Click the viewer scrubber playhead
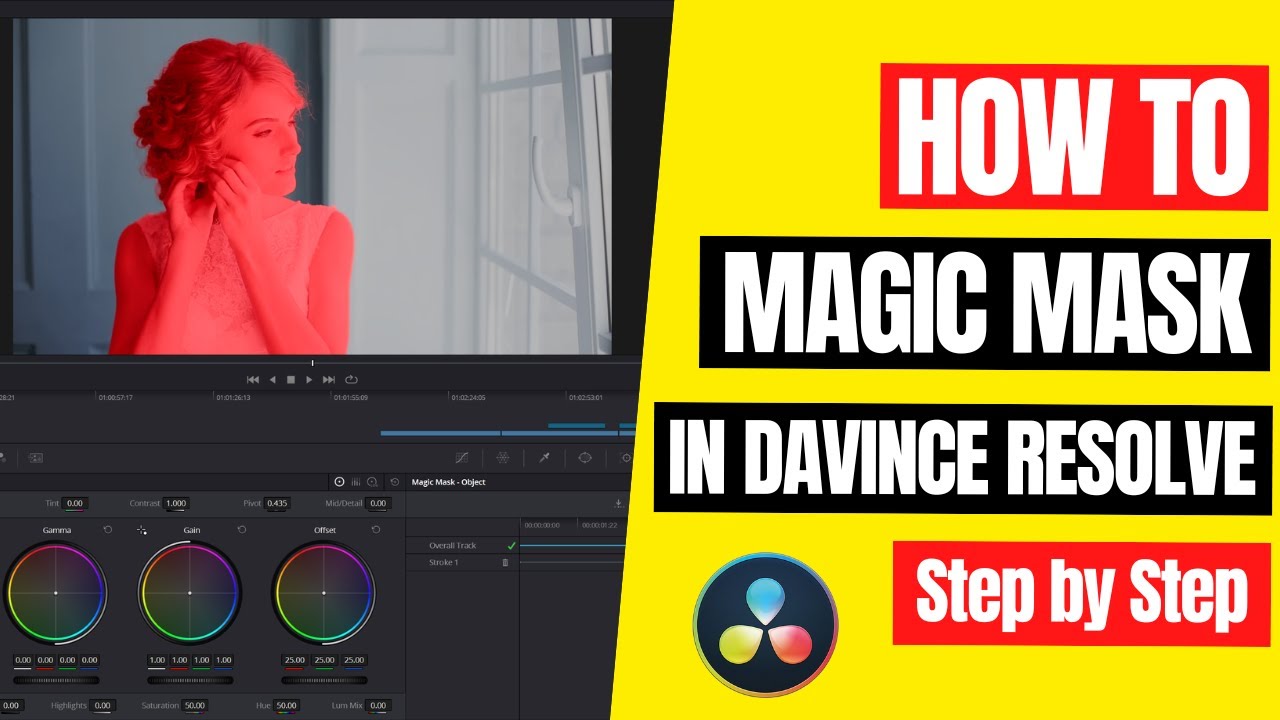Image resolution: width=1280 pixels, height=720 pixels. (312, 362)
